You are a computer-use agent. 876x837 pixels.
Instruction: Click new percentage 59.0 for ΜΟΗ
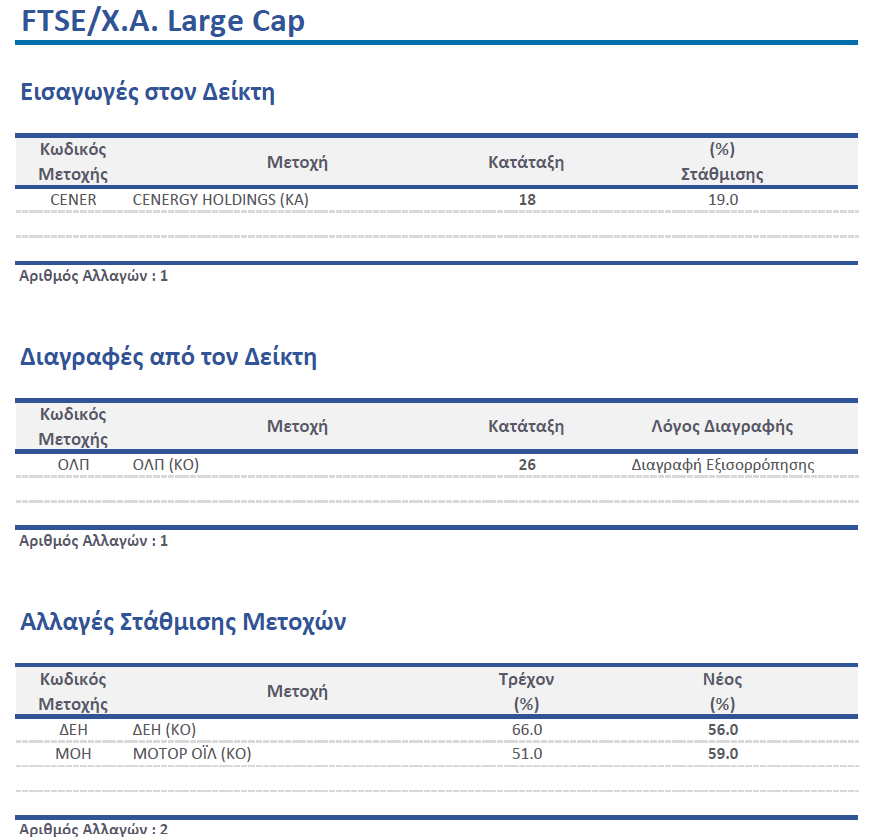(723, 754)
